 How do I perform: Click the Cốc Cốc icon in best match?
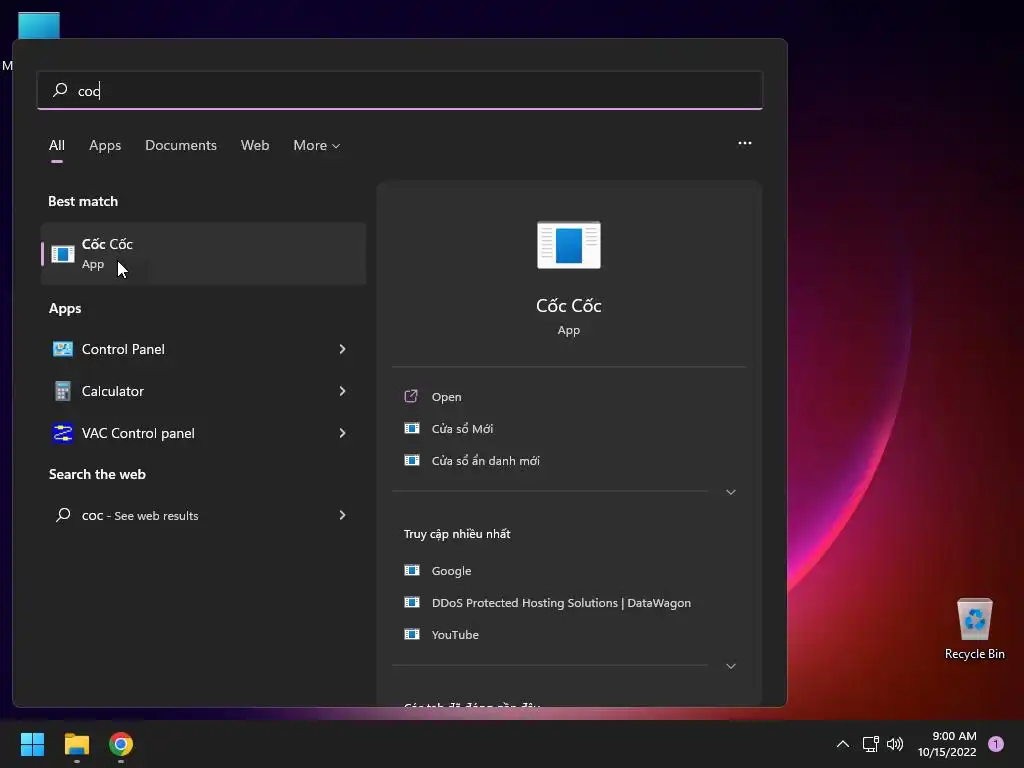pos(63,254)
